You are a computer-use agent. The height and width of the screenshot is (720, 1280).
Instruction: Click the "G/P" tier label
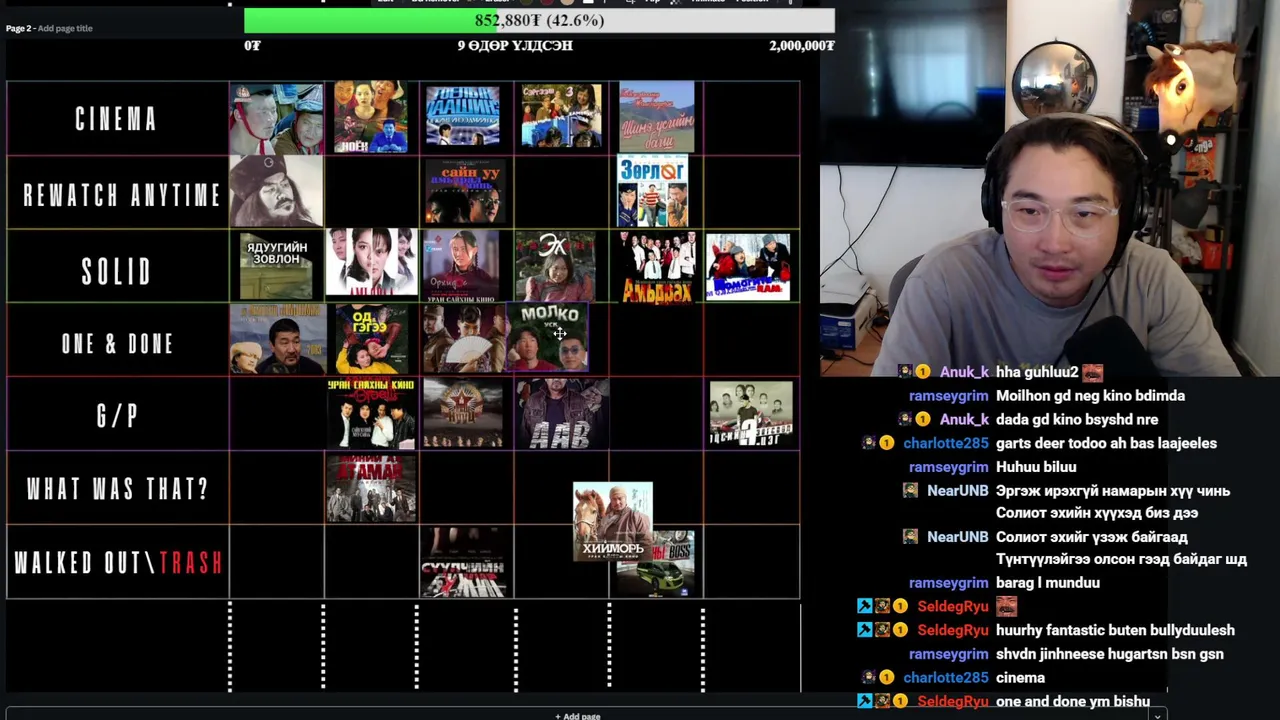coord(117,416)
